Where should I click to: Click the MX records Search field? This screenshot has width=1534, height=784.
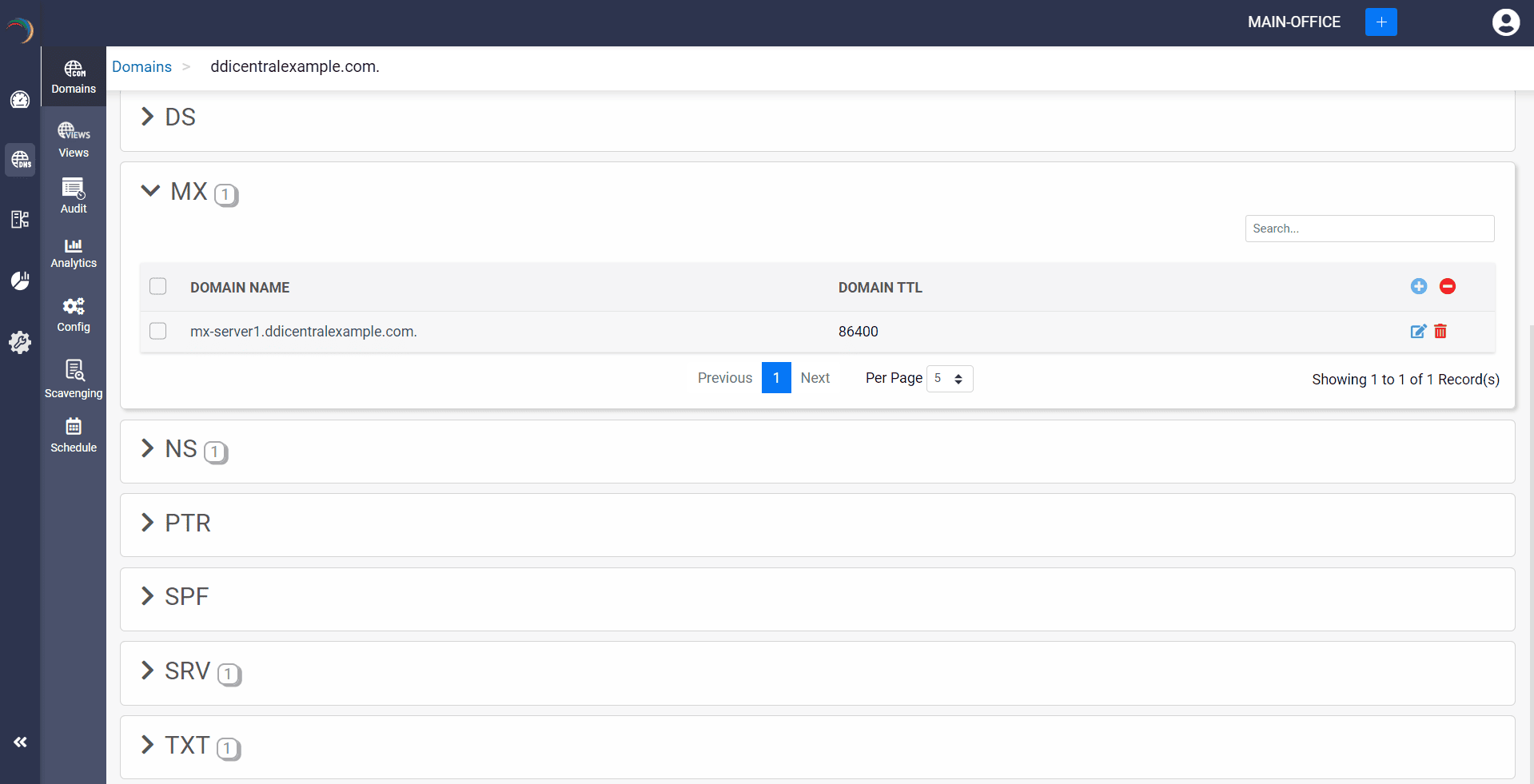tap(1369, 229)
